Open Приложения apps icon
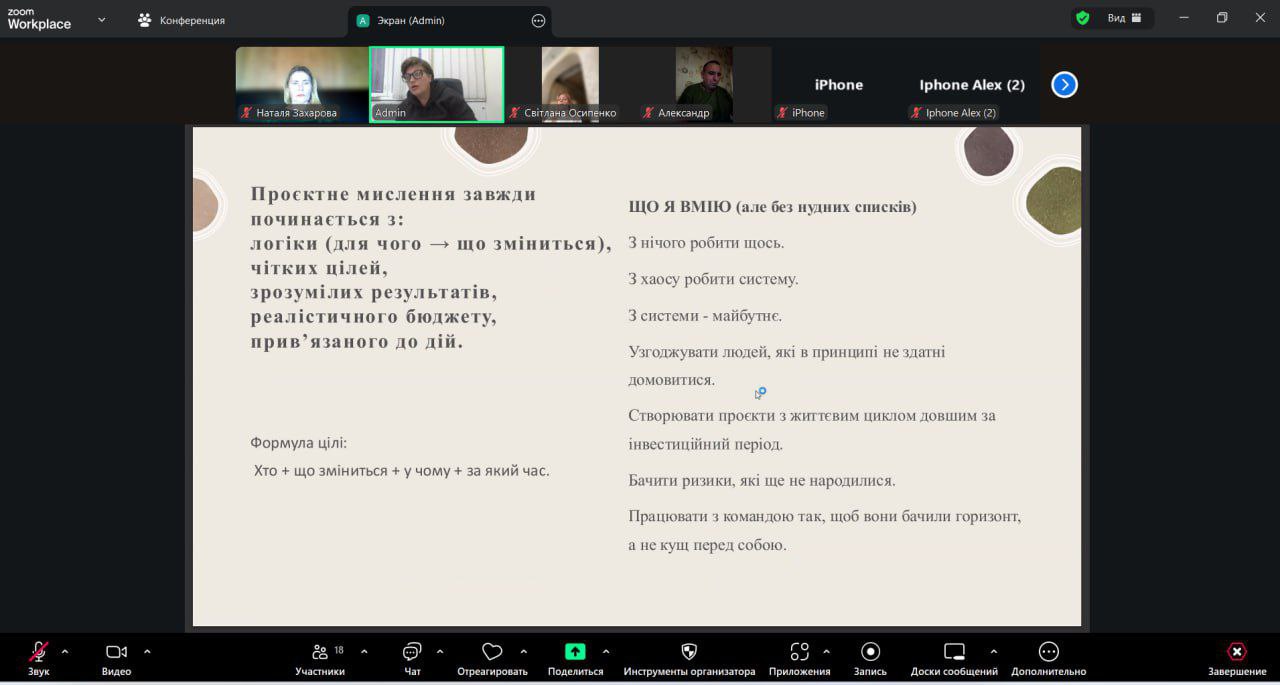This screenshot has height=685, width=1280. pyautogui.click(x=799, y=653)
